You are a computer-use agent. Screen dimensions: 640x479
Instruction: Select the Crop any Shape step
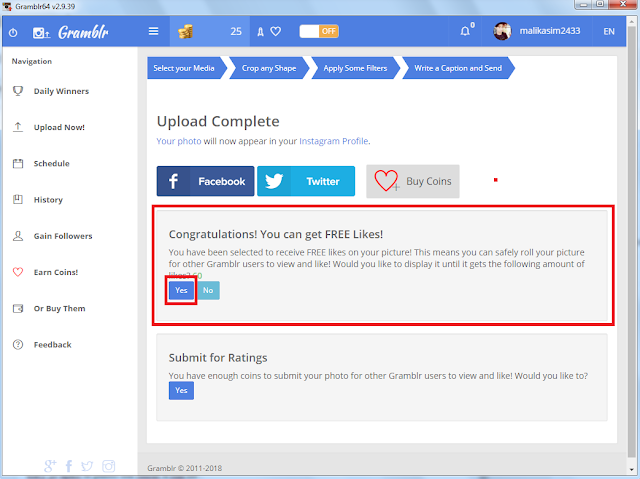pyautogui.click(x=269, y=68)
